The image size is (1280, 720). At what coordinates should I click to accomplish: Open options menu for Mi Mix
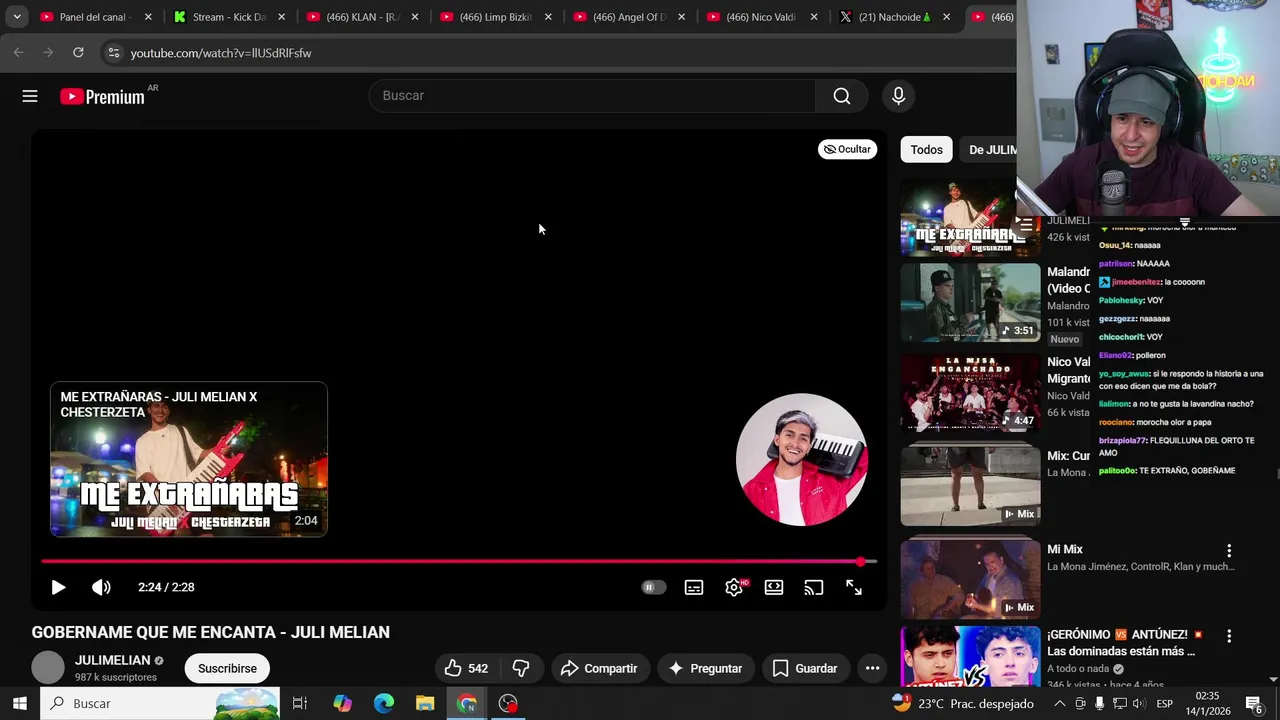point(1229,550)
